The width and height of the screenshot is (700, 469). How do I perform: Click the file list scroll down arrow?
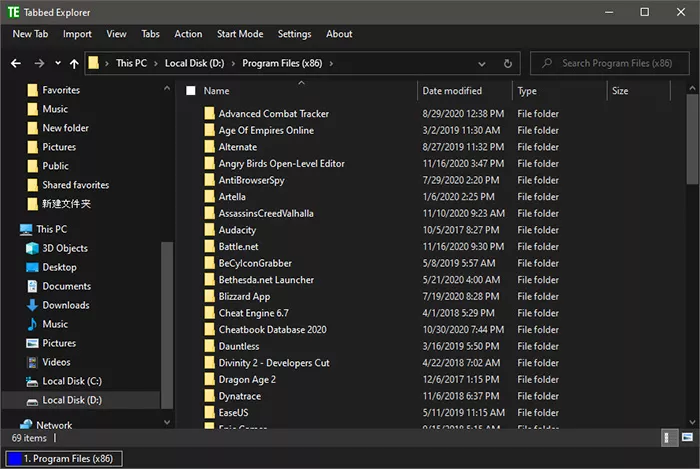coord(692,422)
